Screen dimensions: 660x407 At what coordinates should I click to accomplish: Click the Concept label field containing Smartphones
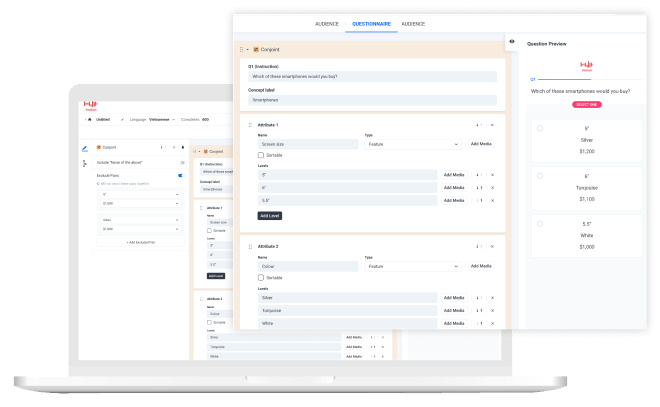point(372,100)
